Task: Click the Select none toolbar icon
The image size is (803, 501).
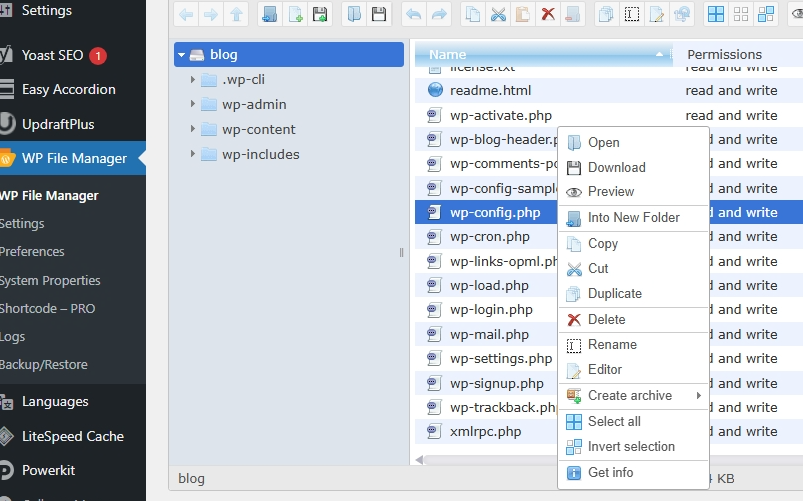Action: pyautogui.click(x=741, y=14)
